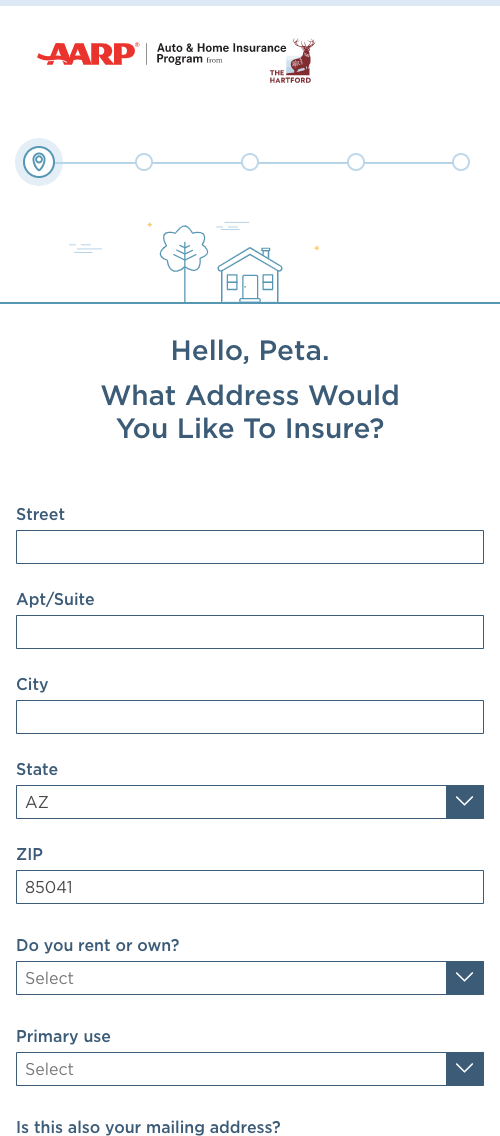Click the second progress step circle
The width and height of the screenshot is (500, 1136).
point(144,162)
